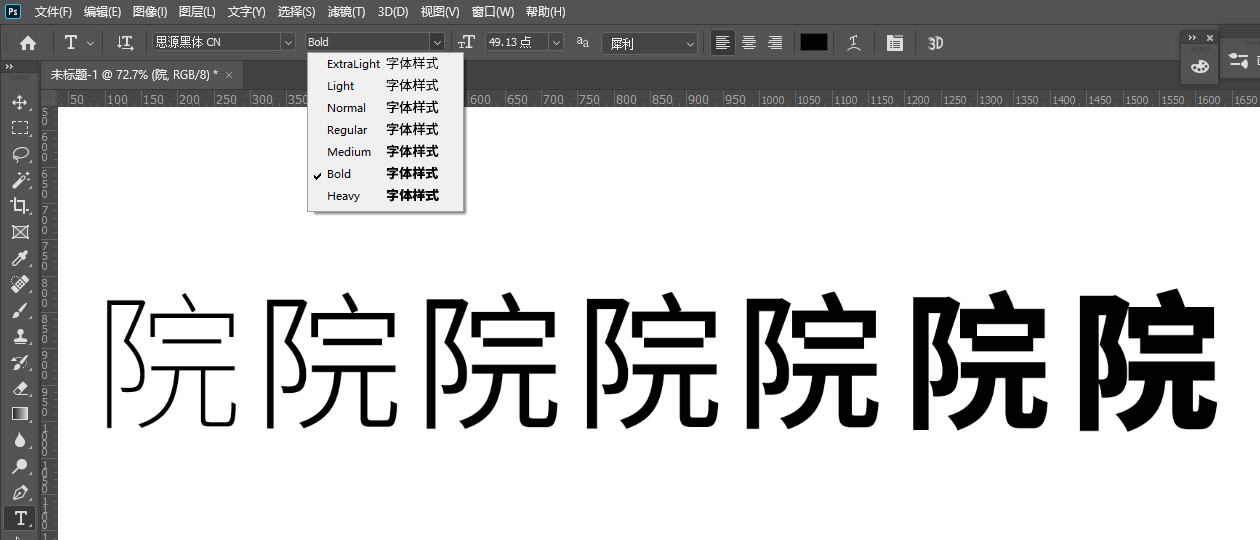Close the 未标题-1 document tab
Screen dimensions: 1260x540
pos(229,75)
